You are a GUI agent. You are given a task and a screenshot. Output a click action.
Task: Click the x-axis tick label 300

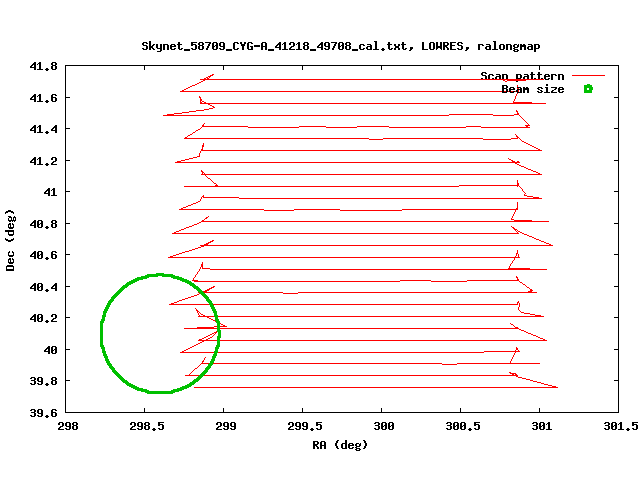tap(384, 426)
